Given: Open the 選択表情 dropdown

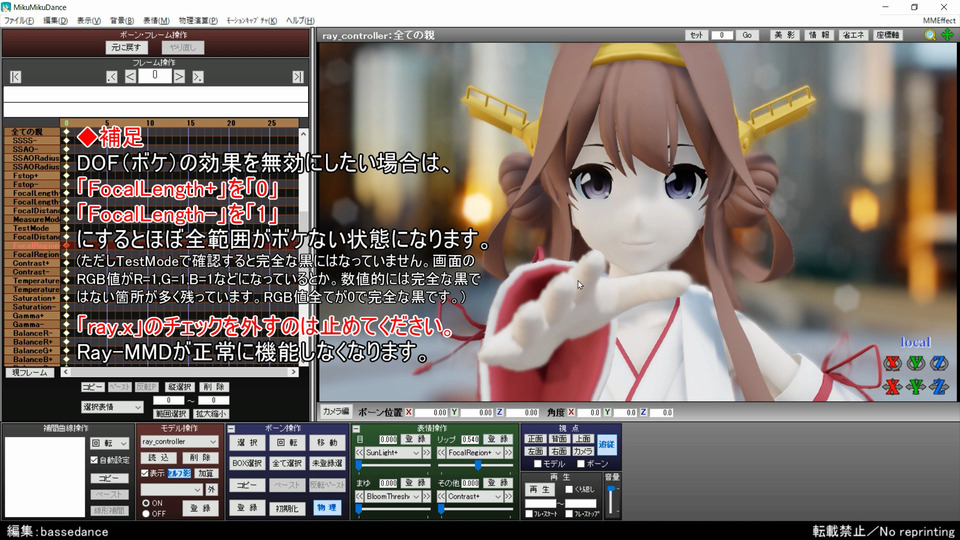Looking at the screenshot, I should tap(112, 407).
